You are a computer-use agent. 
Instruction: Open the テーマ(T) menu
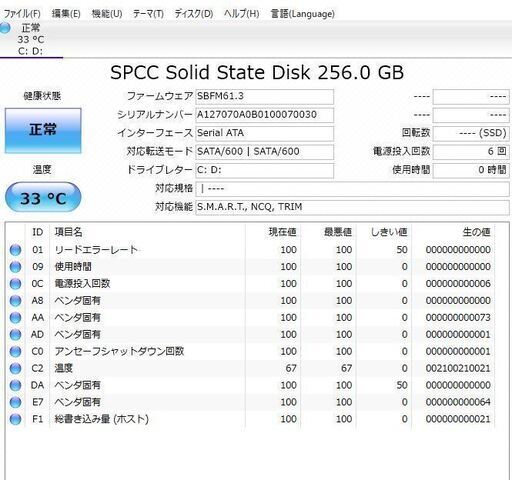(148, 14)
